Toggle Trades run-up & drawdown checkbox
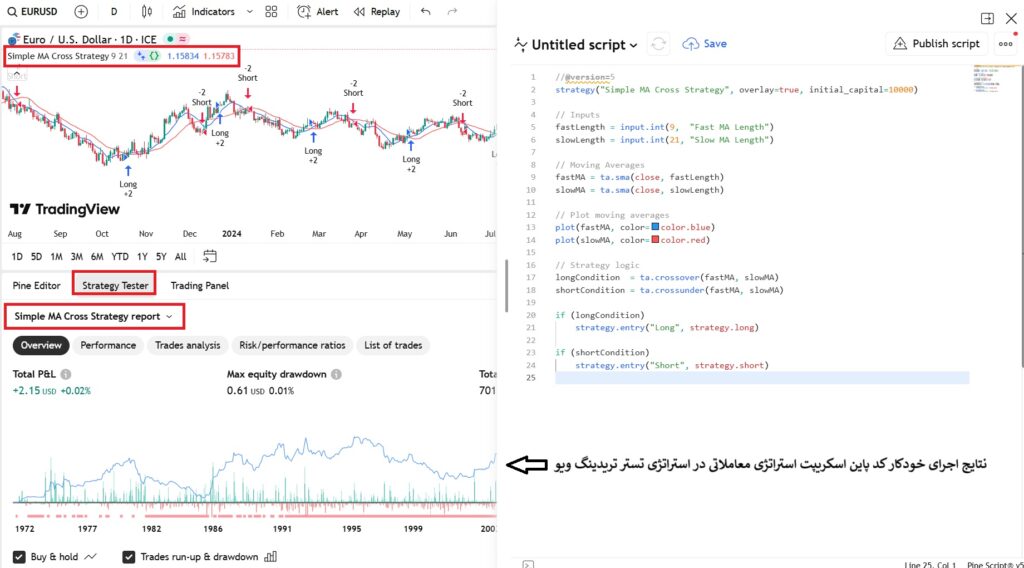This screenshot has width=1024, height=568. coord(129,557)
